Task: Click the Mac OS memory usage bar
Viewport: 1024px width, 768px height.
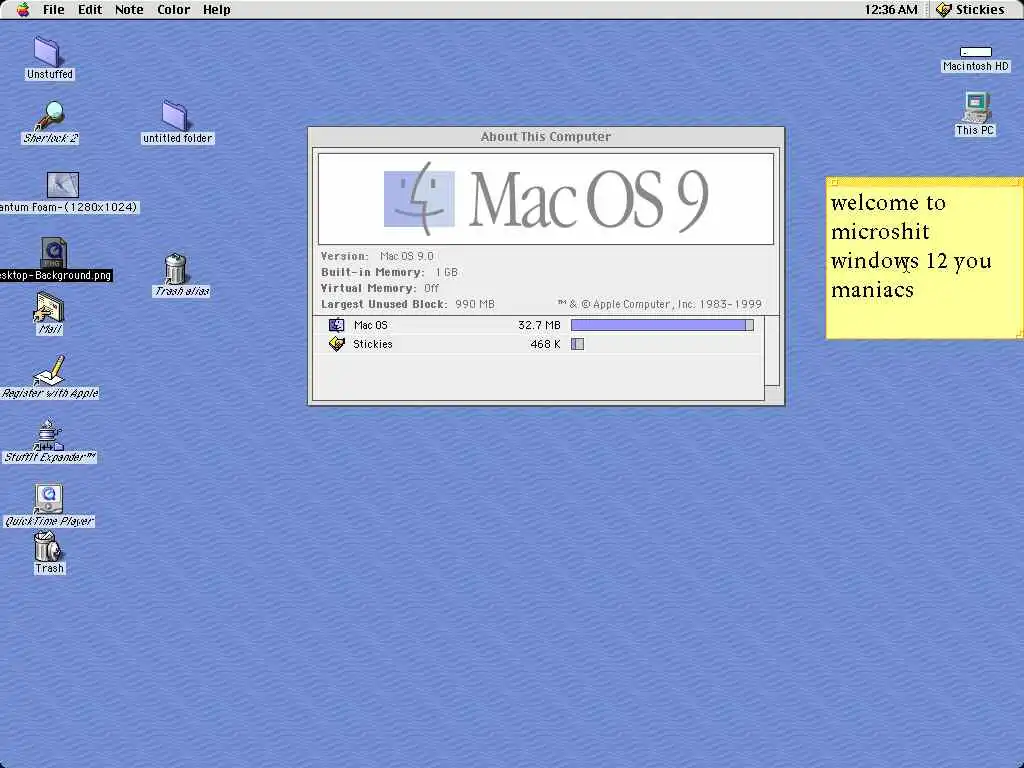Action: 662,325
